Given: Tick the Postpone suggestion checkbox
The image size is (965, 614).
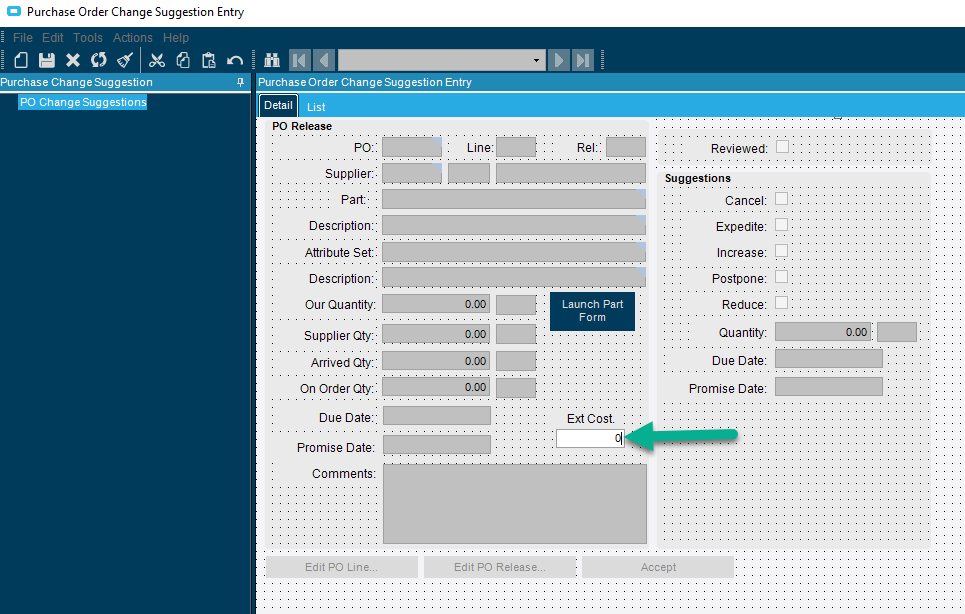Looking at the screenshot, I should tap(782, 277).
